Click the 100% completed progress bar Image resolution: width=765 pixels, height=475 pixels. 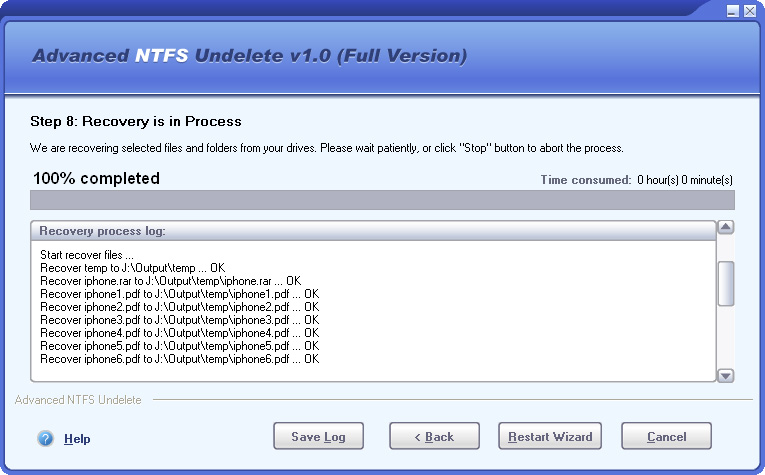[x=382, y=200]
